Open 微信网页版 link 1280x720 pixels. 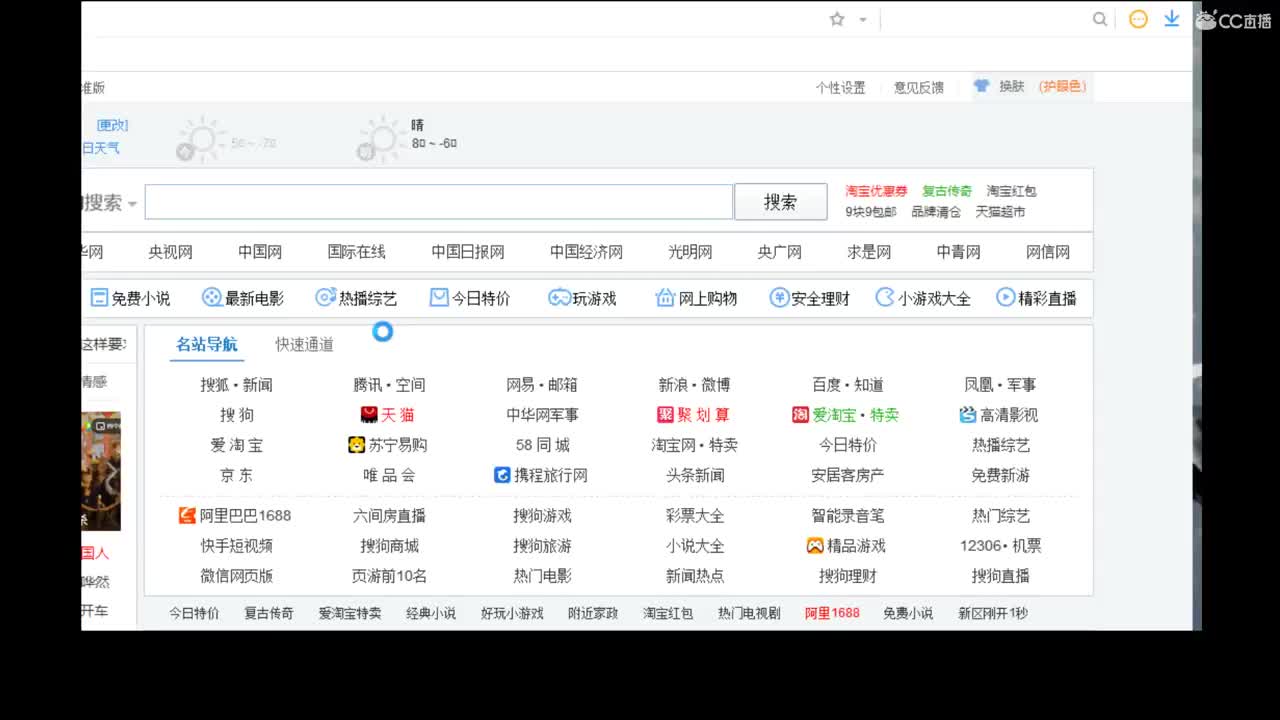[x=236, y=576]
